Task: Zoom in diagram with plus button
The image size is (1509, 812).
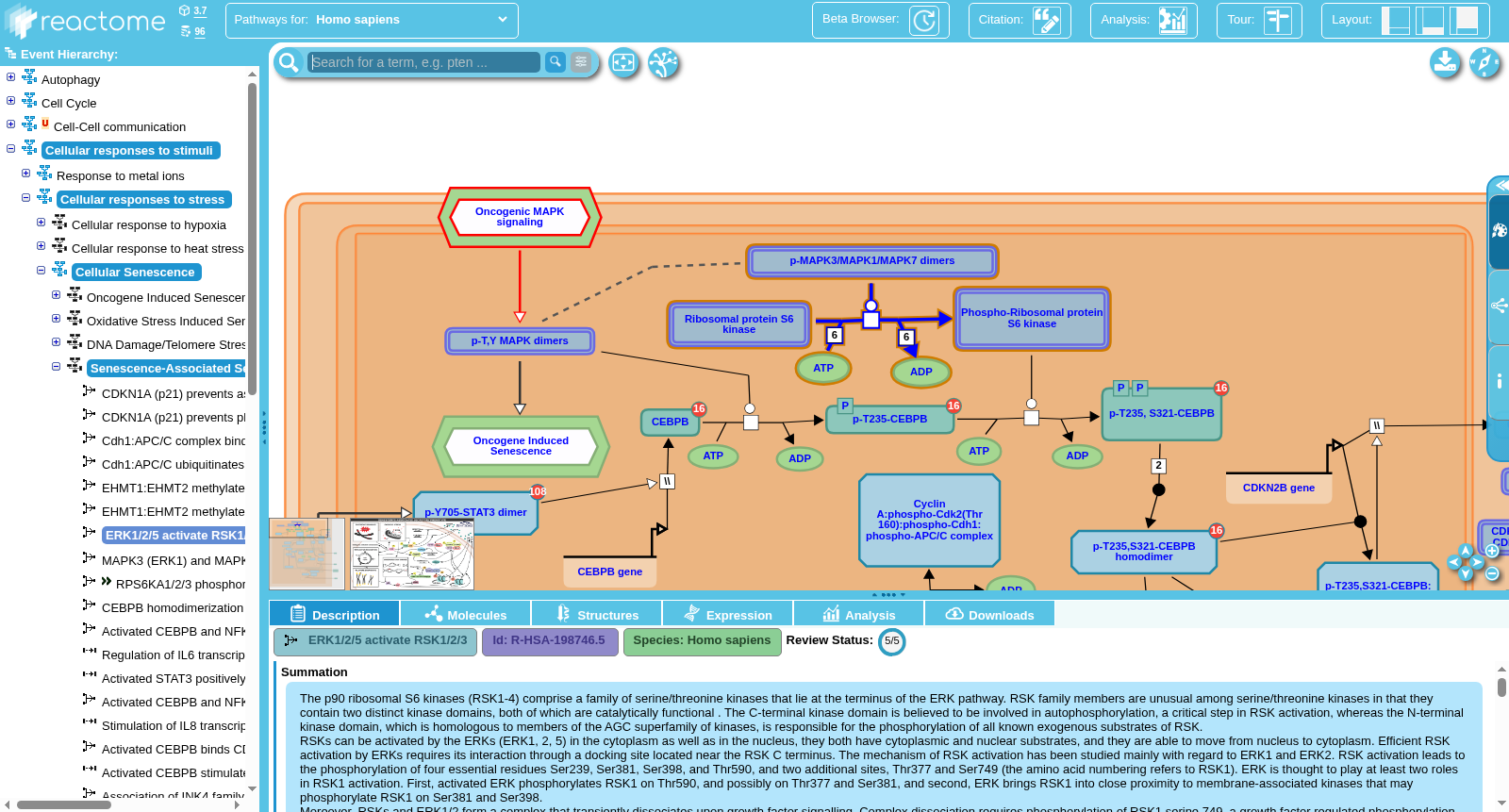Action: (1492, 551)
